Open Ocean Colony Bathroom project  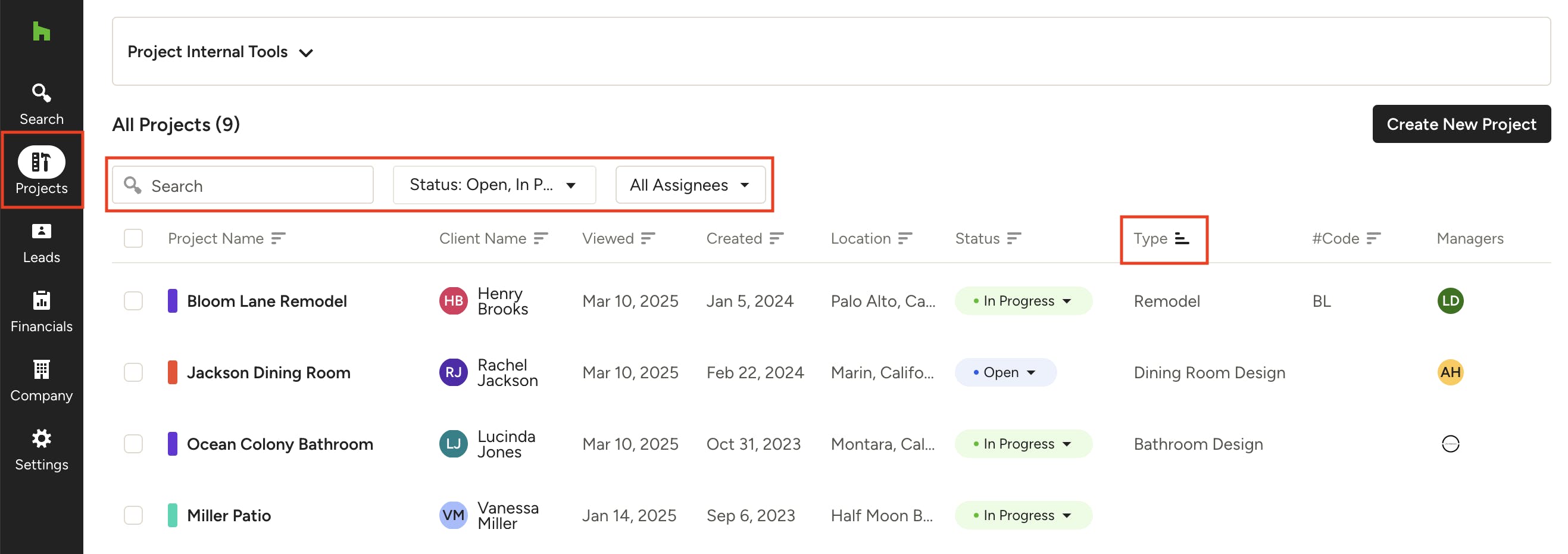coord(280,444)
